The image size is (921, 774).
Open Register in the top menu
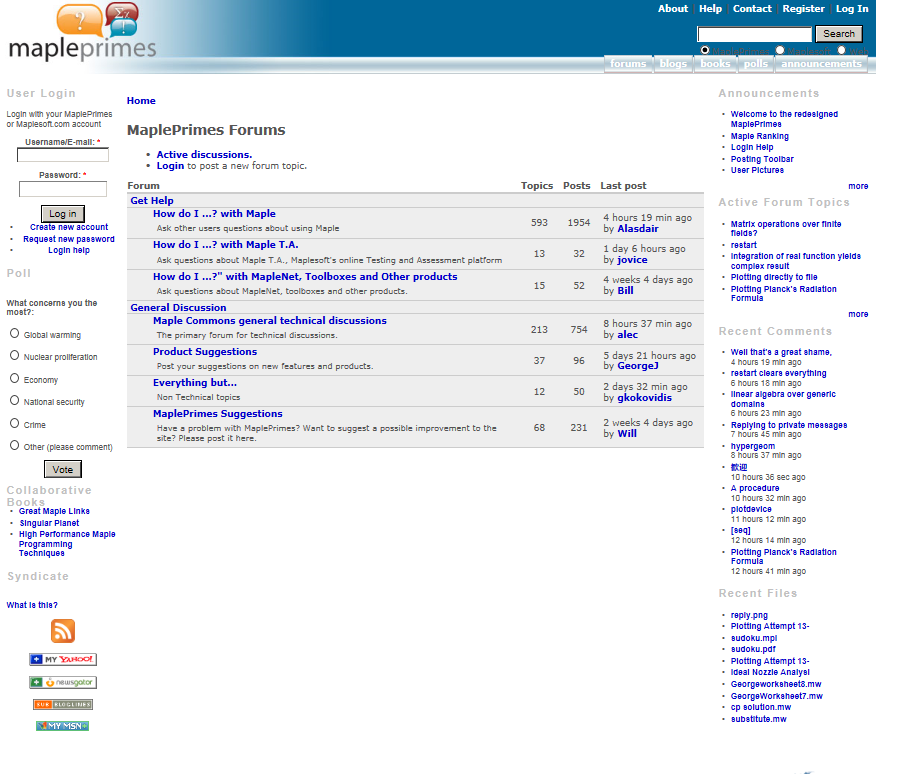tap(804, 9)
